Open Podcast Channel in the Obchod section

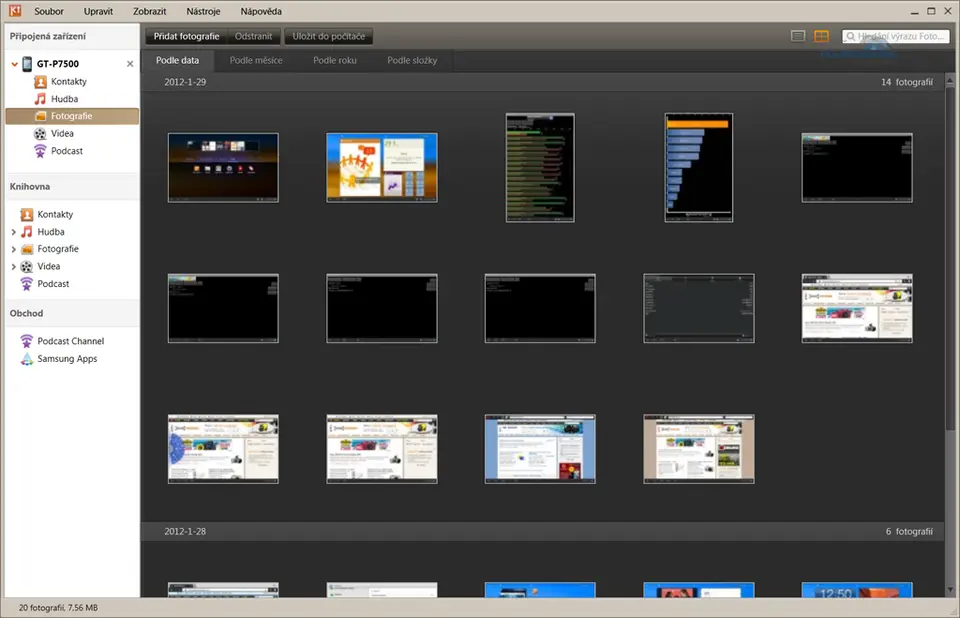(x=70, y=341)
